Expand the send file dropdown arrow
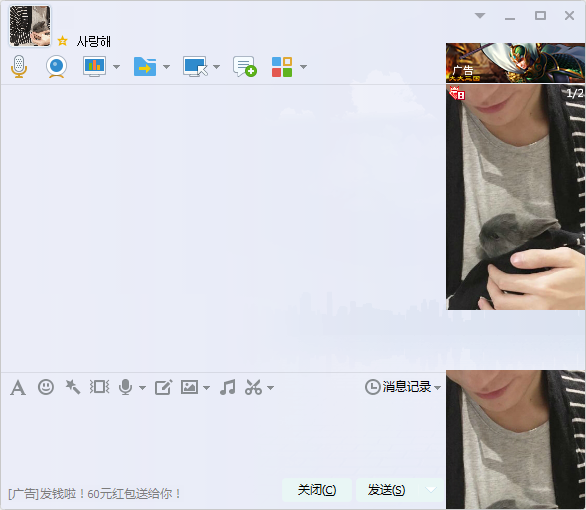The image size is (586, 510). coord(167,67)
